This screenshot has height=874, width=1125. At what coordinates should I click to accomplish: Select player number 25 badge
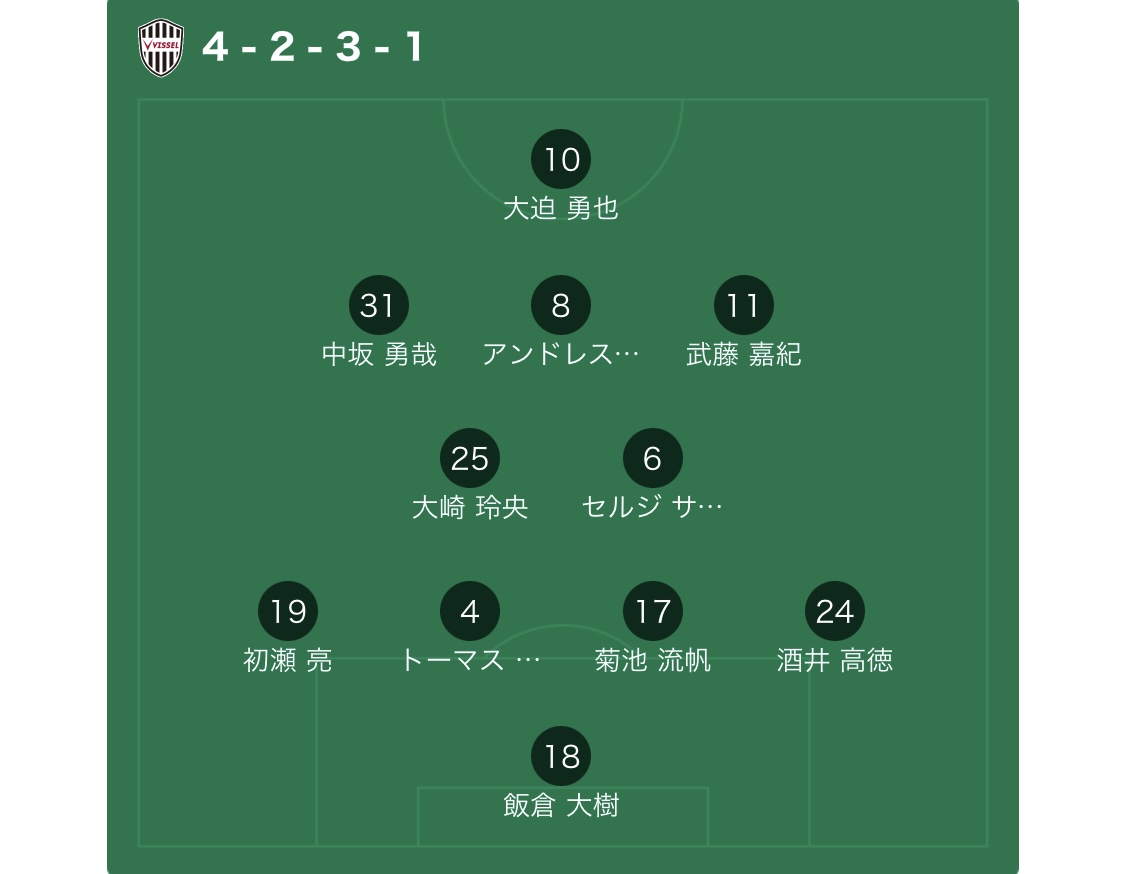coord(470,458)
